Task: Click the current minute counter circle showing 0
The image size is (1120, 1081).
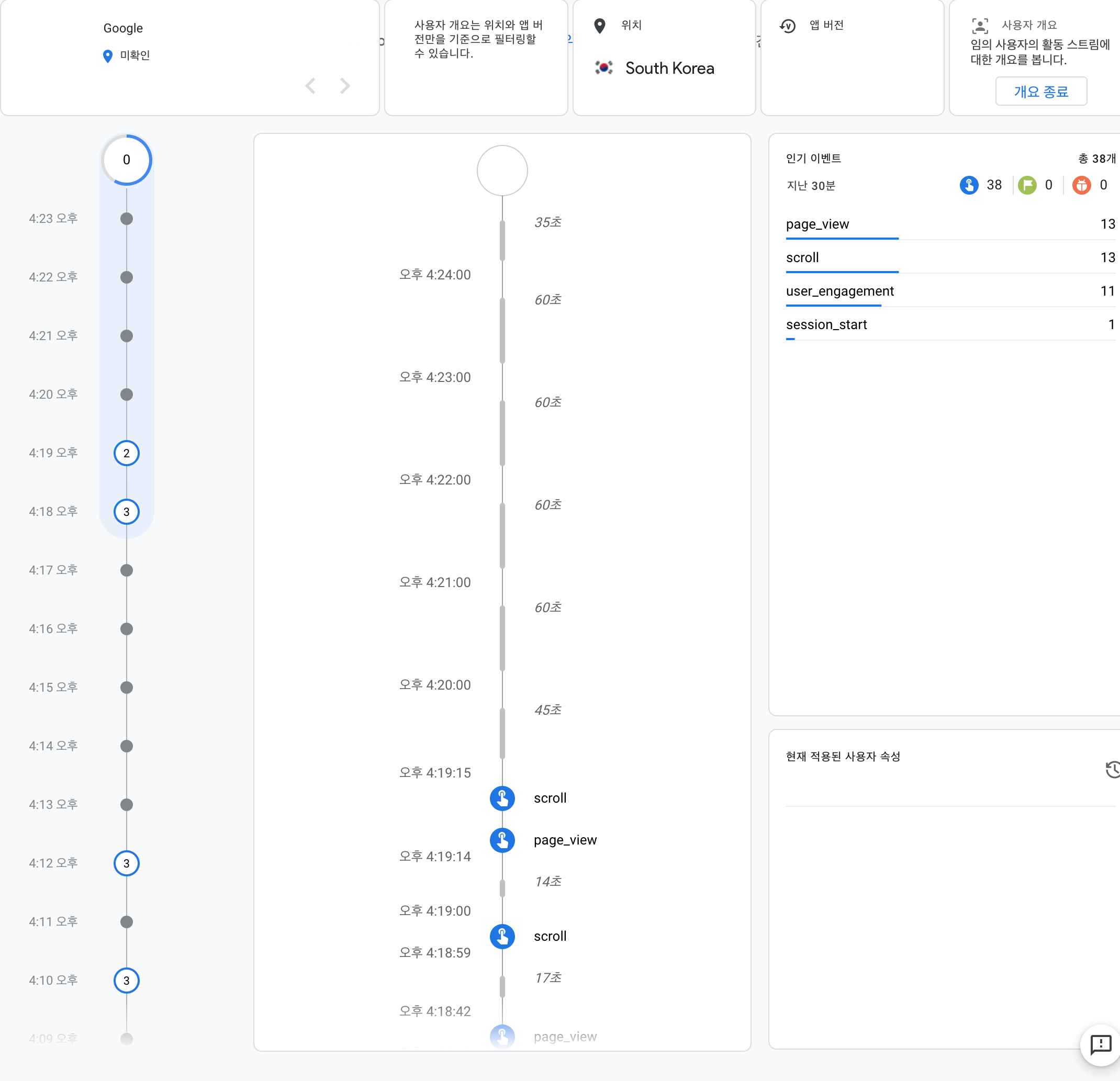Action: pyautogui.click(x=126, y=160)
